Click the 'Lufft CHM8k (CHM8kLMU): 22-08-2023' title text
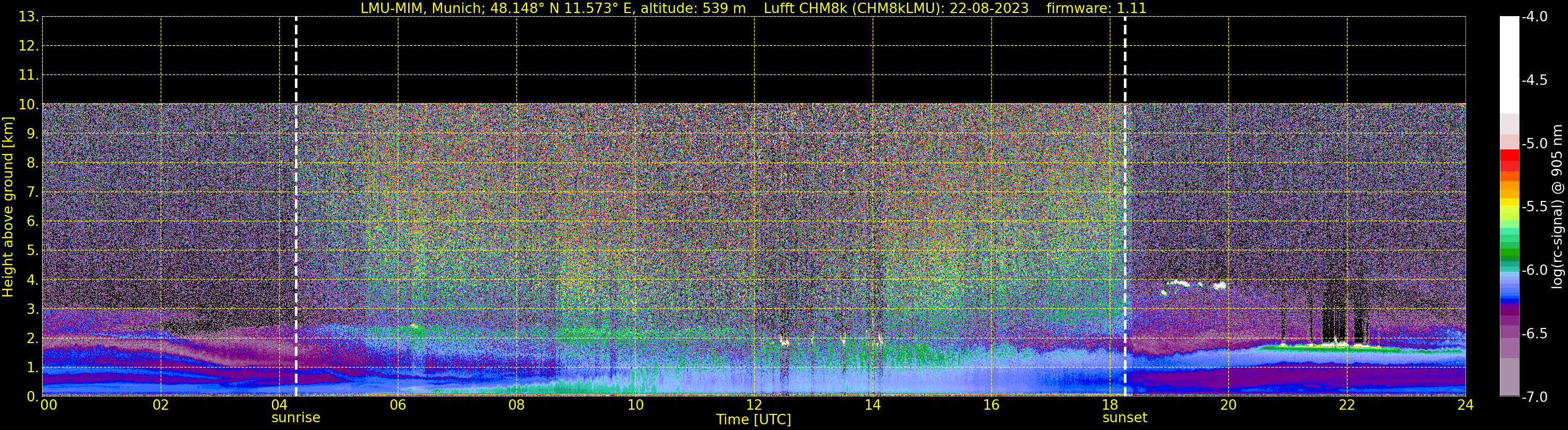The height and width of the screenshot is (430, 1568). (x=896, y=8)
